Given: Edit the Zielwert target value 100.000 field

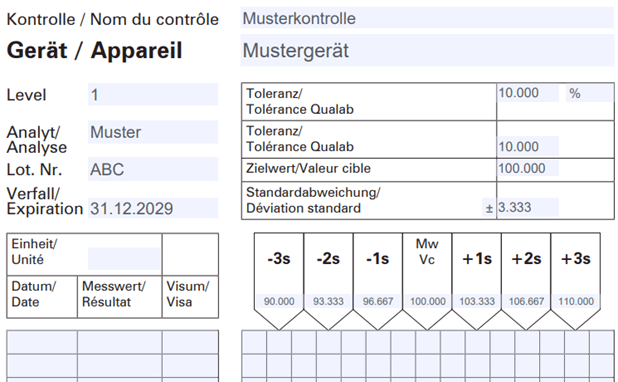Looking at the screenshot, I should click(x=528, y=168).
